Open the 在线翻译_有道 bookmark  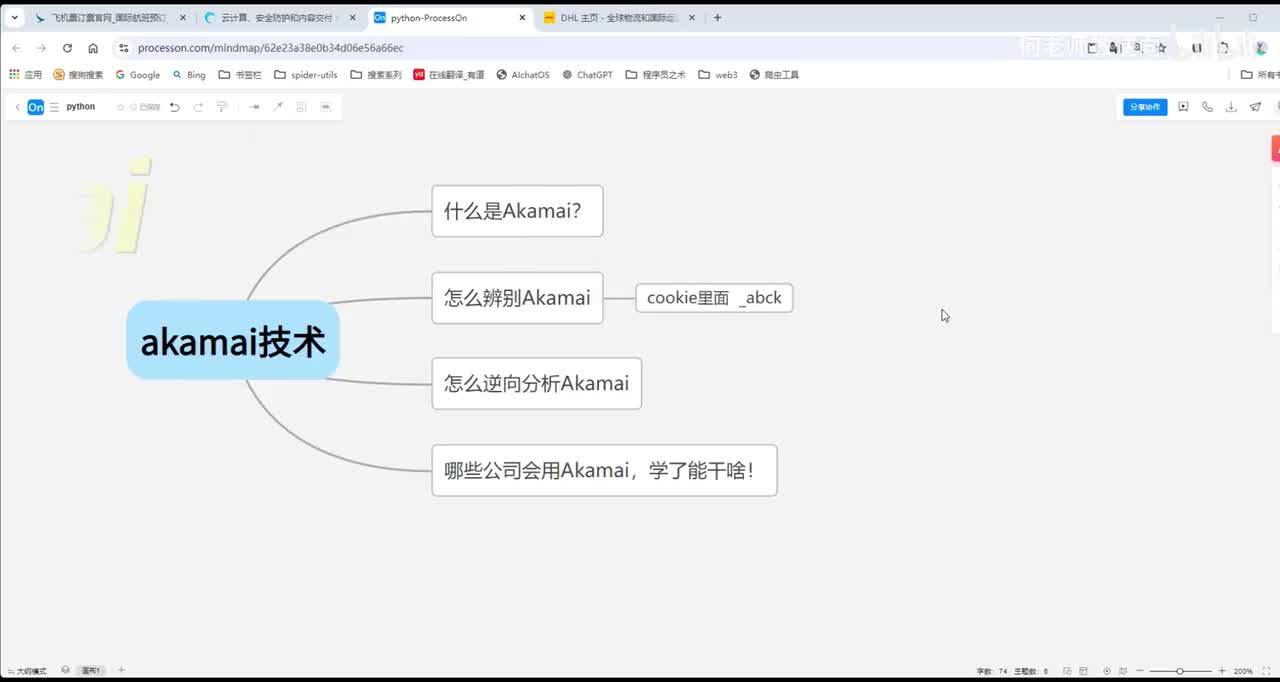449,75
